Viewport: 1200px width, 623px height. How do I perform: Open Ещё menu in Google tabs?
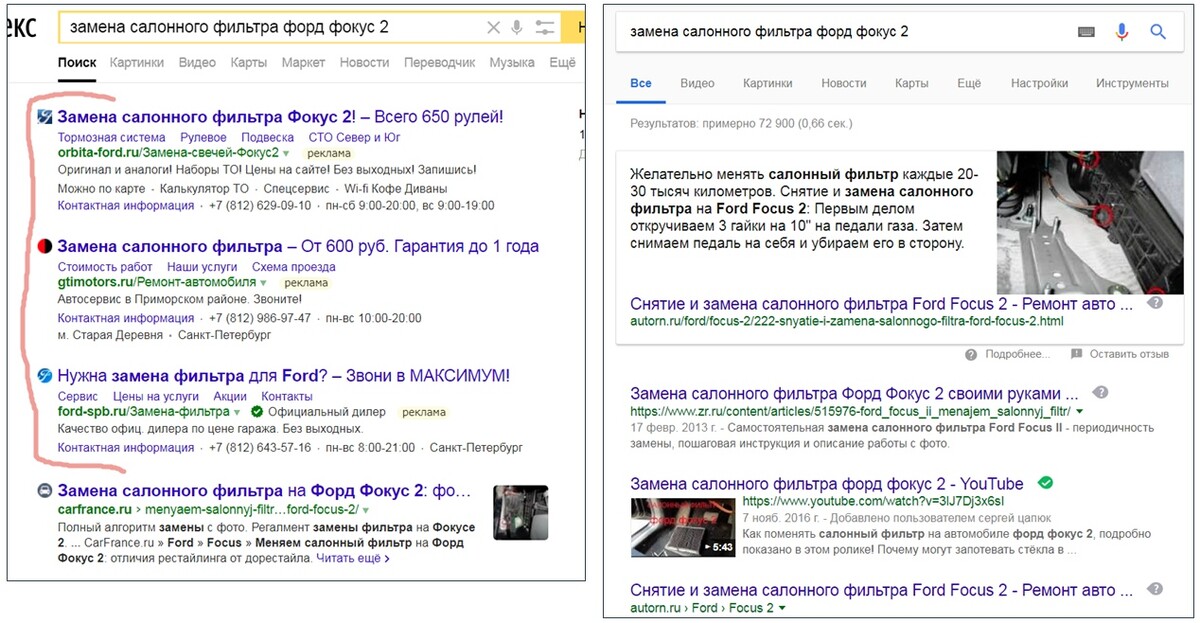click(969, 83)
